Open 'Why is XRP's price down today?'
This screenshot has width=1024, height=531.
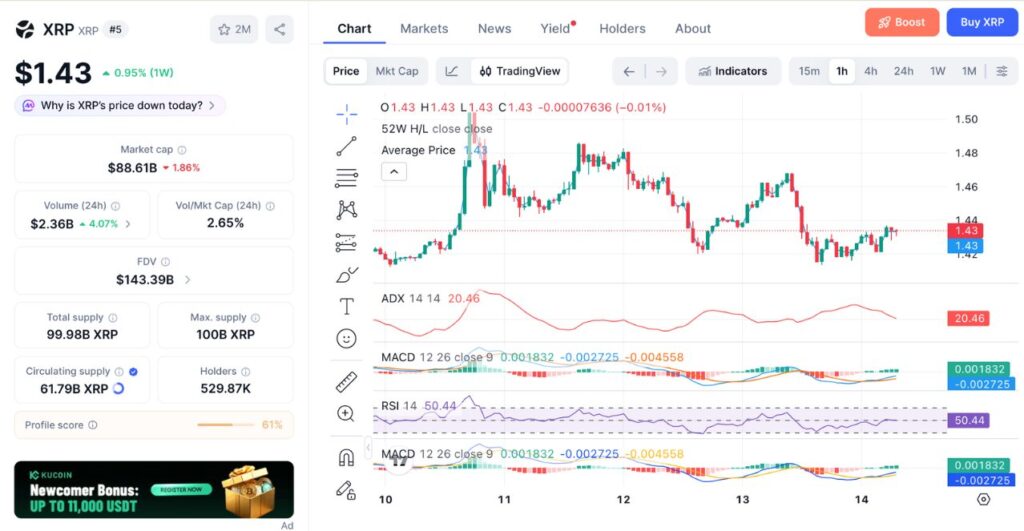[120, 105]
